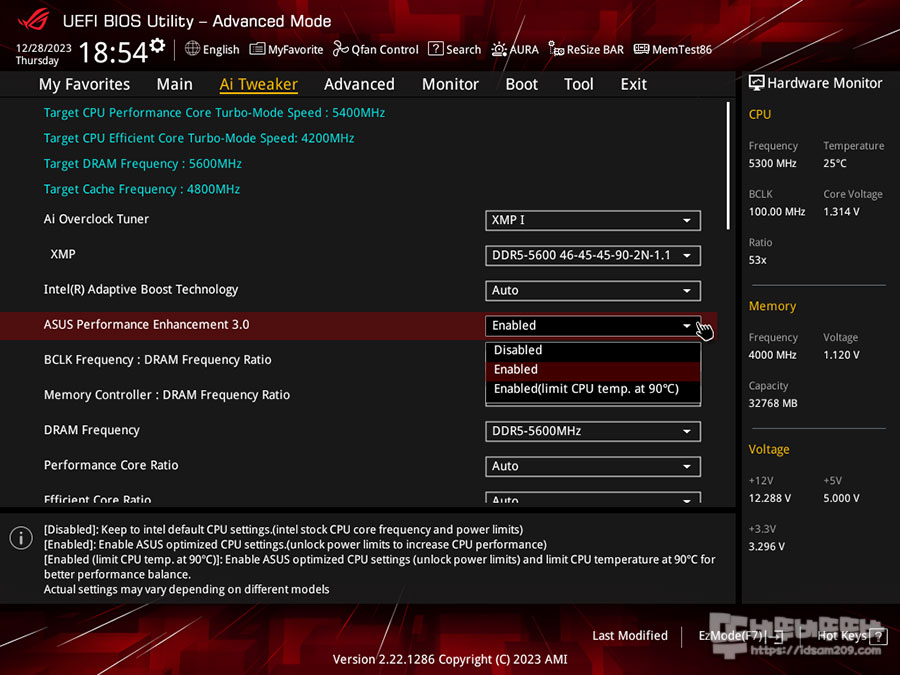Open Intel Adaptive Boost Technology dropdown
The height and width of the screenshot is (675, 900).
point(593,290)
